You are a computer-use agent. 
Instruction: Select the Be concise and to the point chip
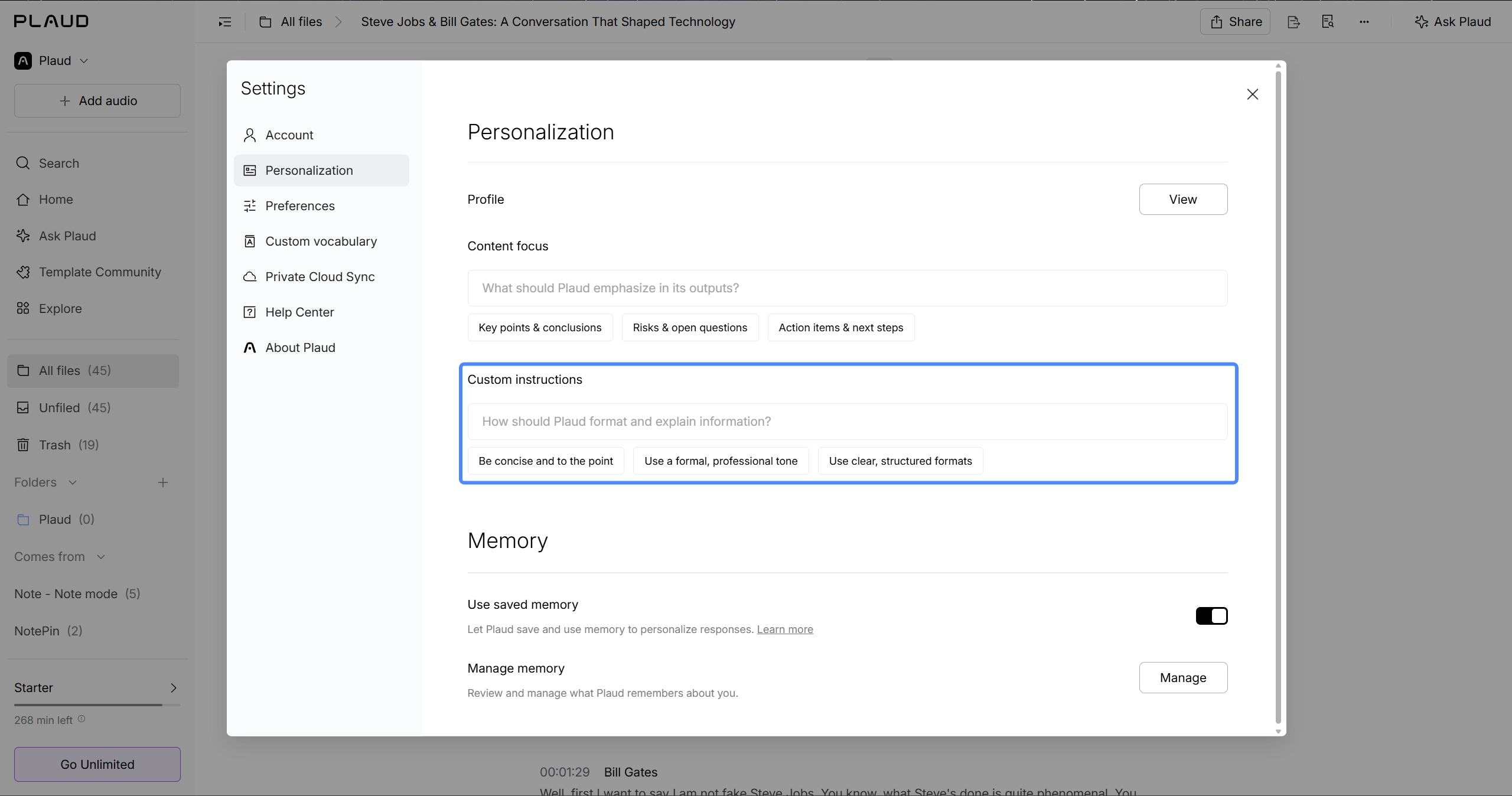point(546,461)
